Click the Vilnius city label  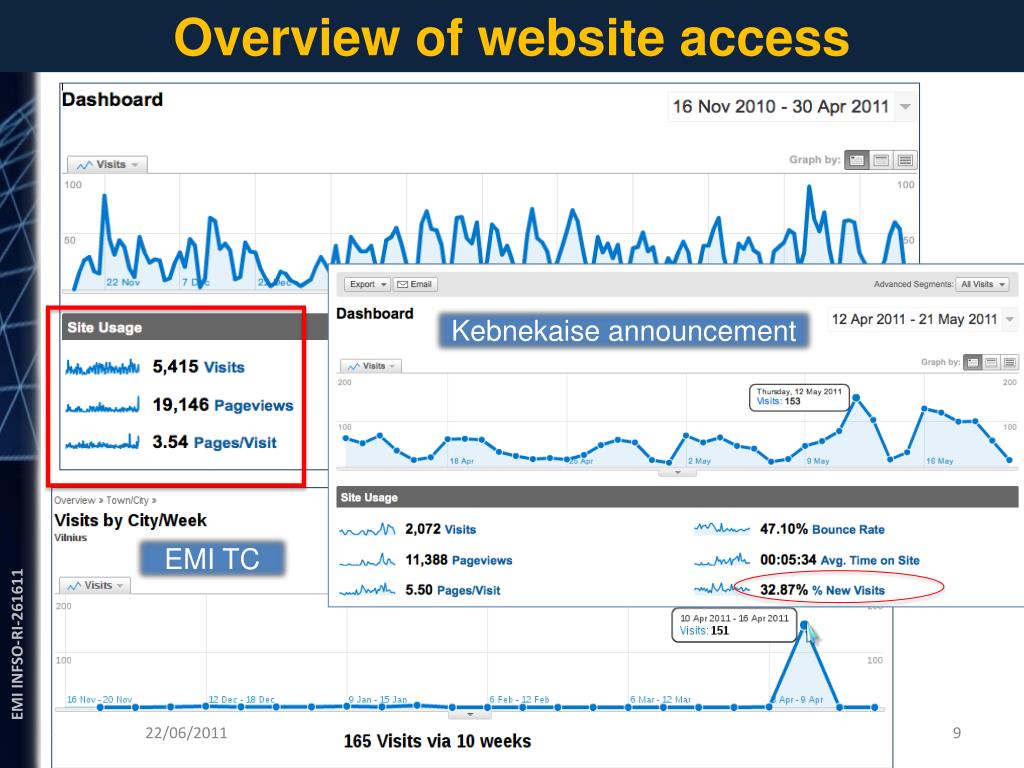[71, 537]
